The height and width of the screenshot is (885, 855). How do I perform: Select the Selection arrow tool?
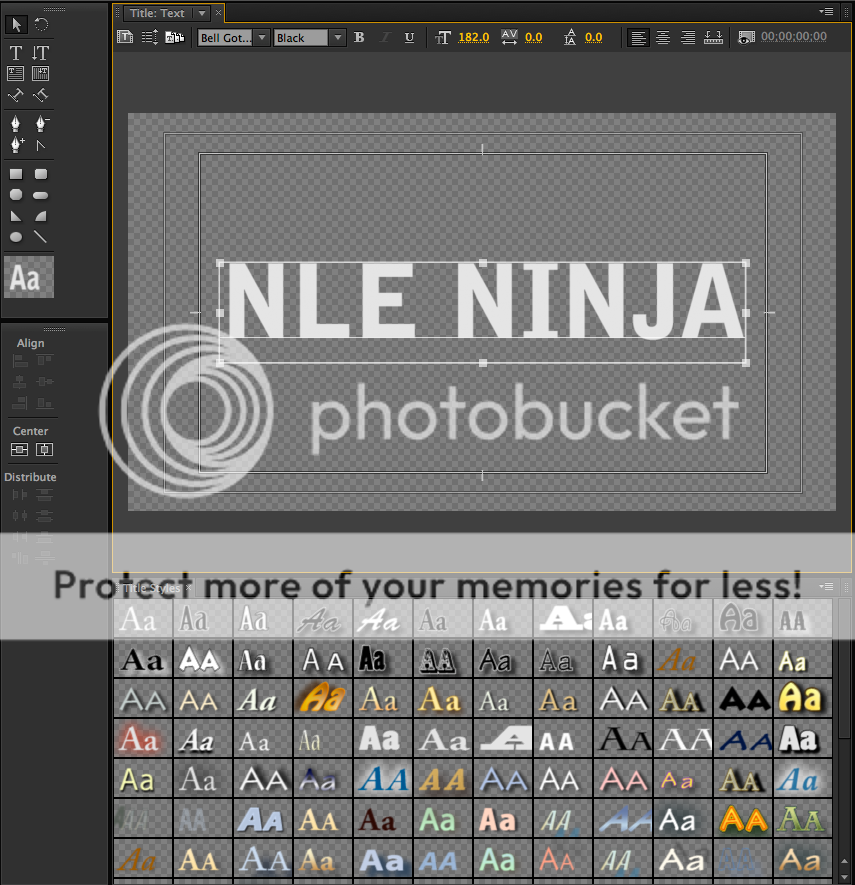(16, 24)
